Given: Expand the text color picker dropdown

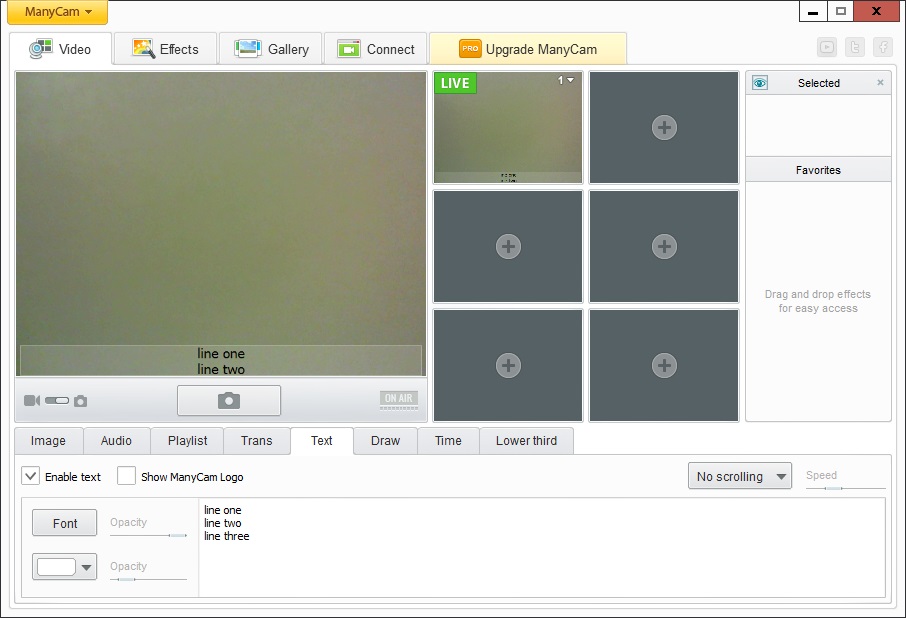Looking at the screenshot, I should click(x=86, y=567).
